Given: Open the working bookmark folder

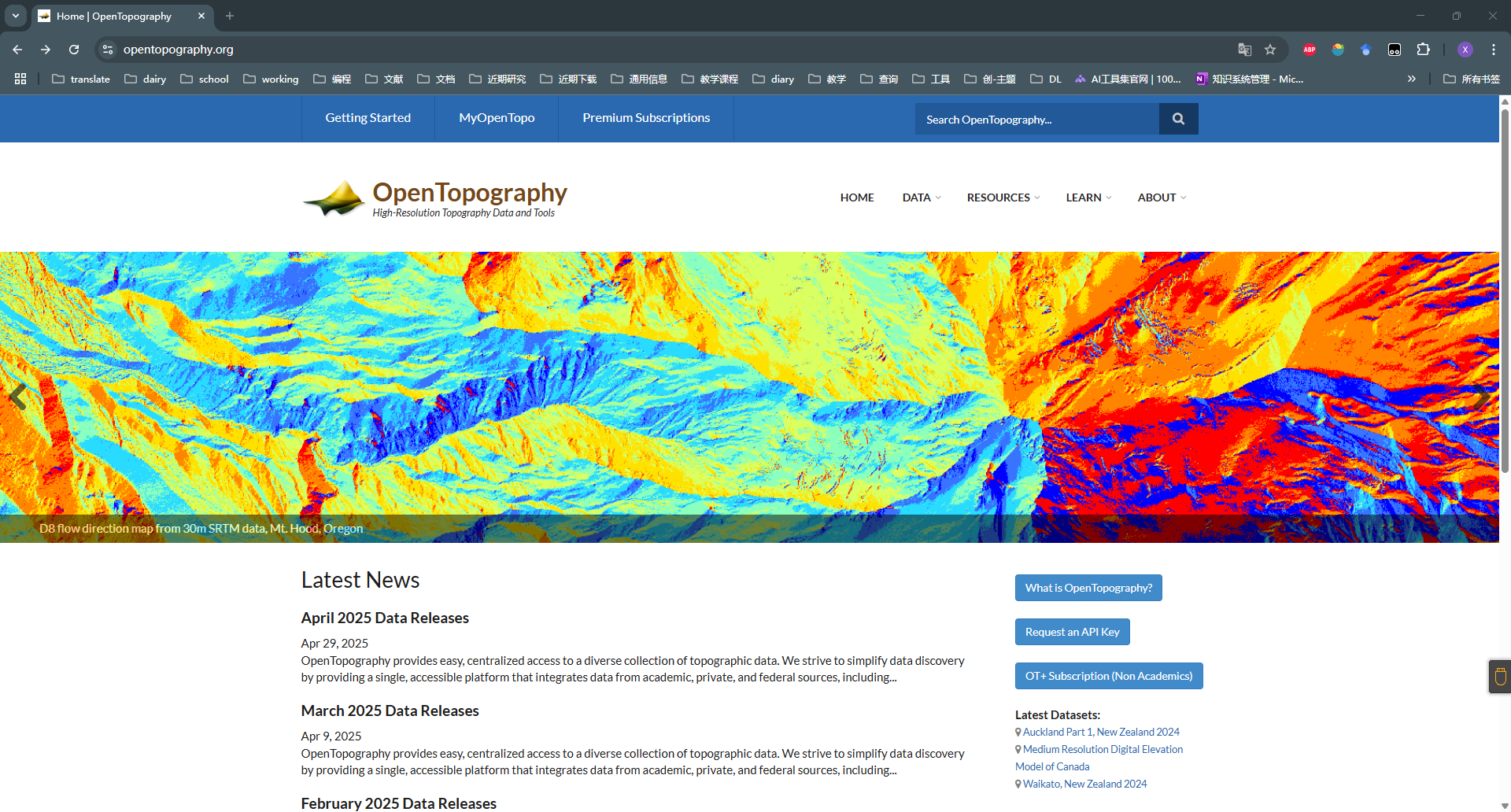Looking at the screenshot, I should pyautogui.click(x=271, y=79).
